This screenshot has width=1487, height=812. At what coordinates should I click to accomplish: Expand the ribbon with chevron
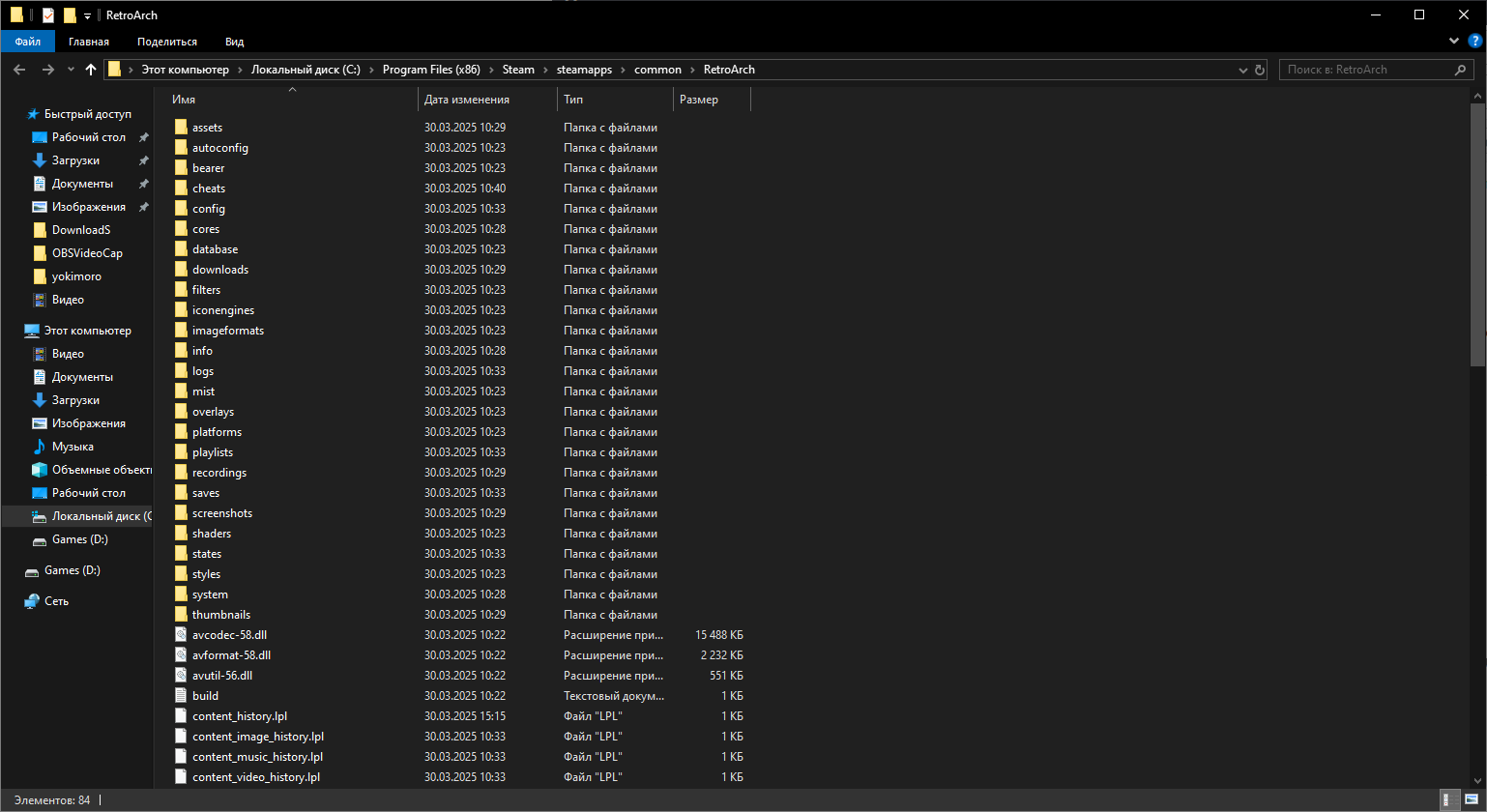1455,42
